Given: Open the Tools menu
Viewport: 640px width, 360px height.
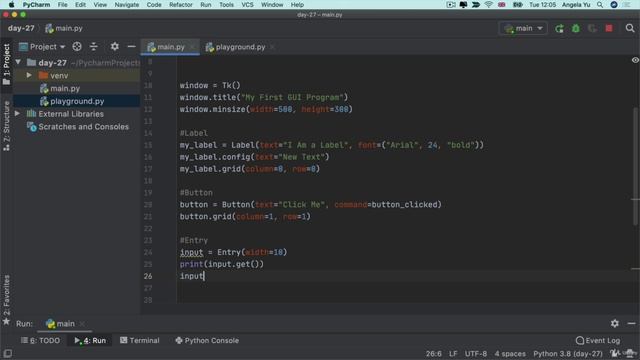Looking at the screenshot, I should pyautogui.click(x=226, y=5).
